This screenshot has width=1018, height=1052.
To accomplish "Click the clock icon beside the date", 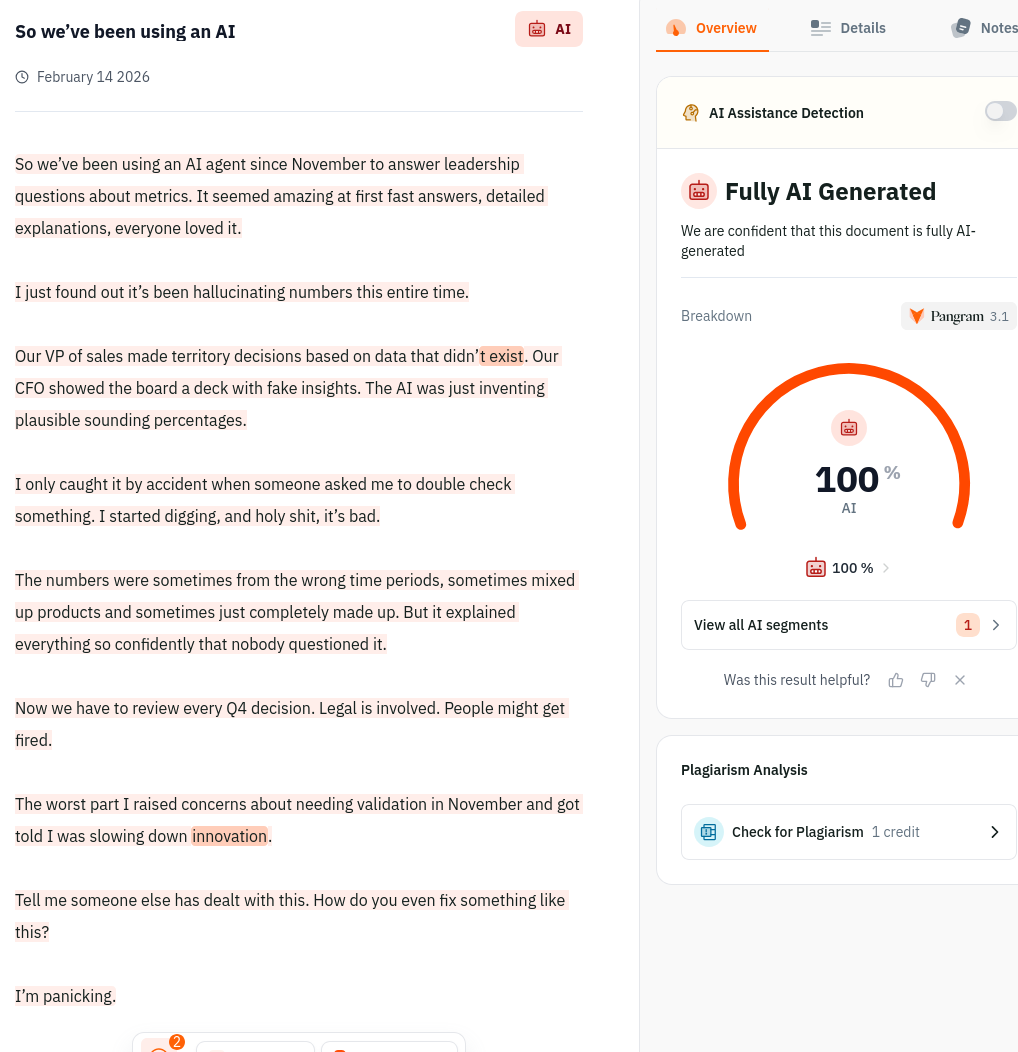I will [23, 77].
